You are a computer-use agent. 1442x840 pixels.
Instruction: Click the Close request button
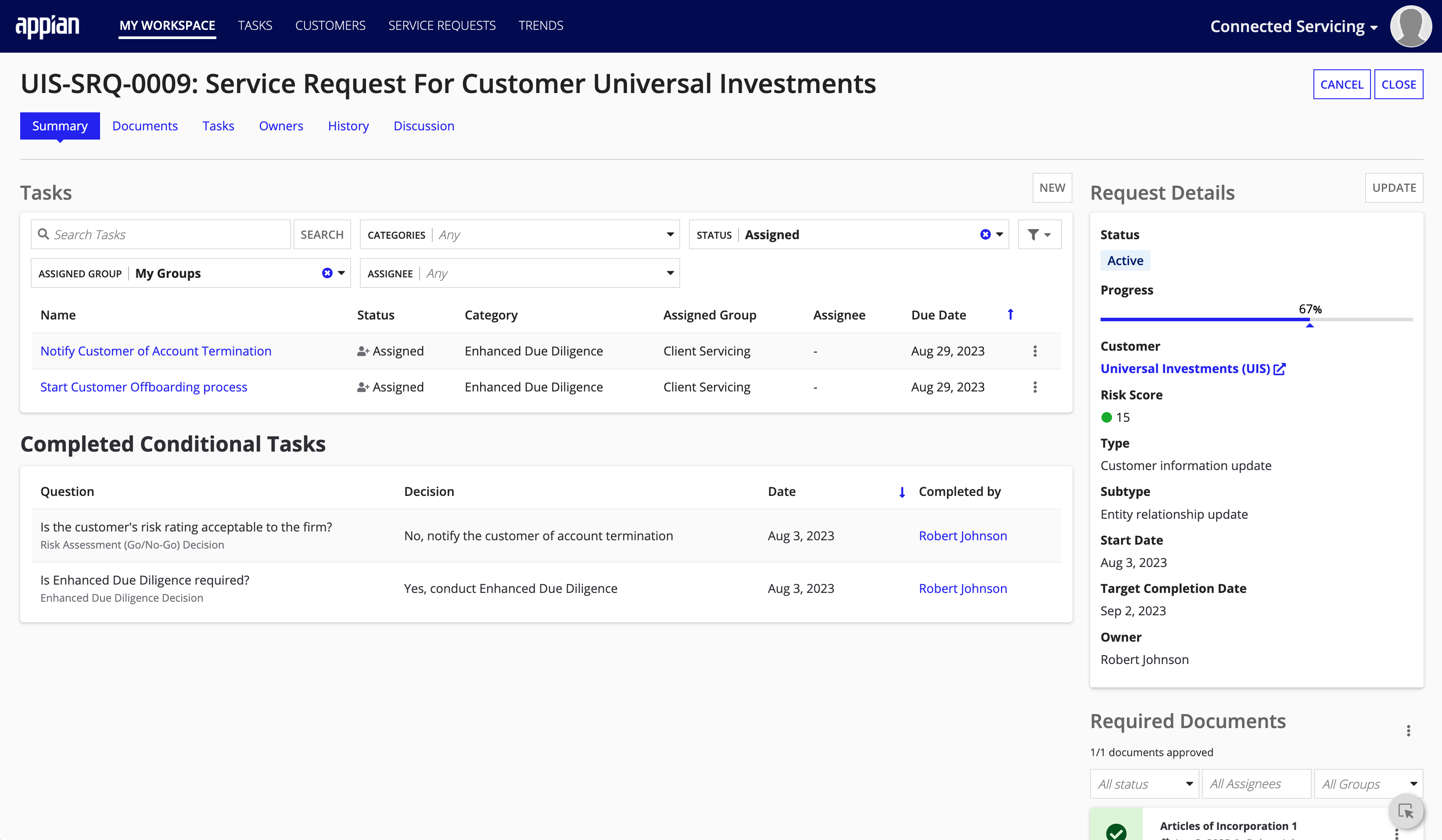click(x=1399, y=85)
